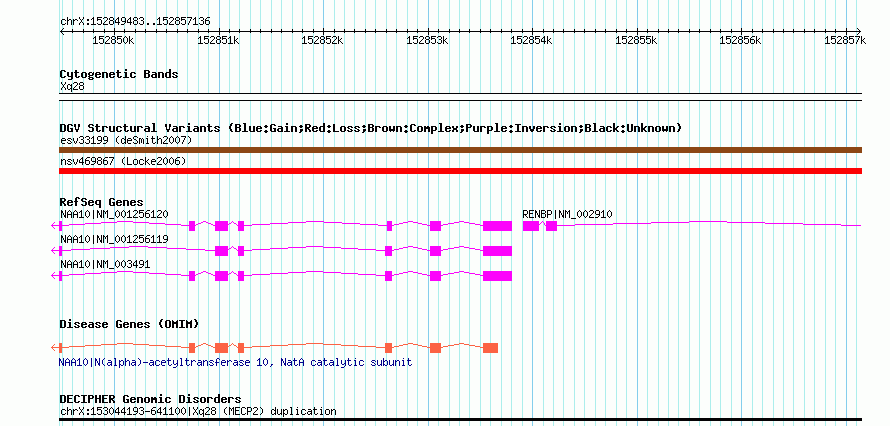Click the 152852k ruler label

322,40
